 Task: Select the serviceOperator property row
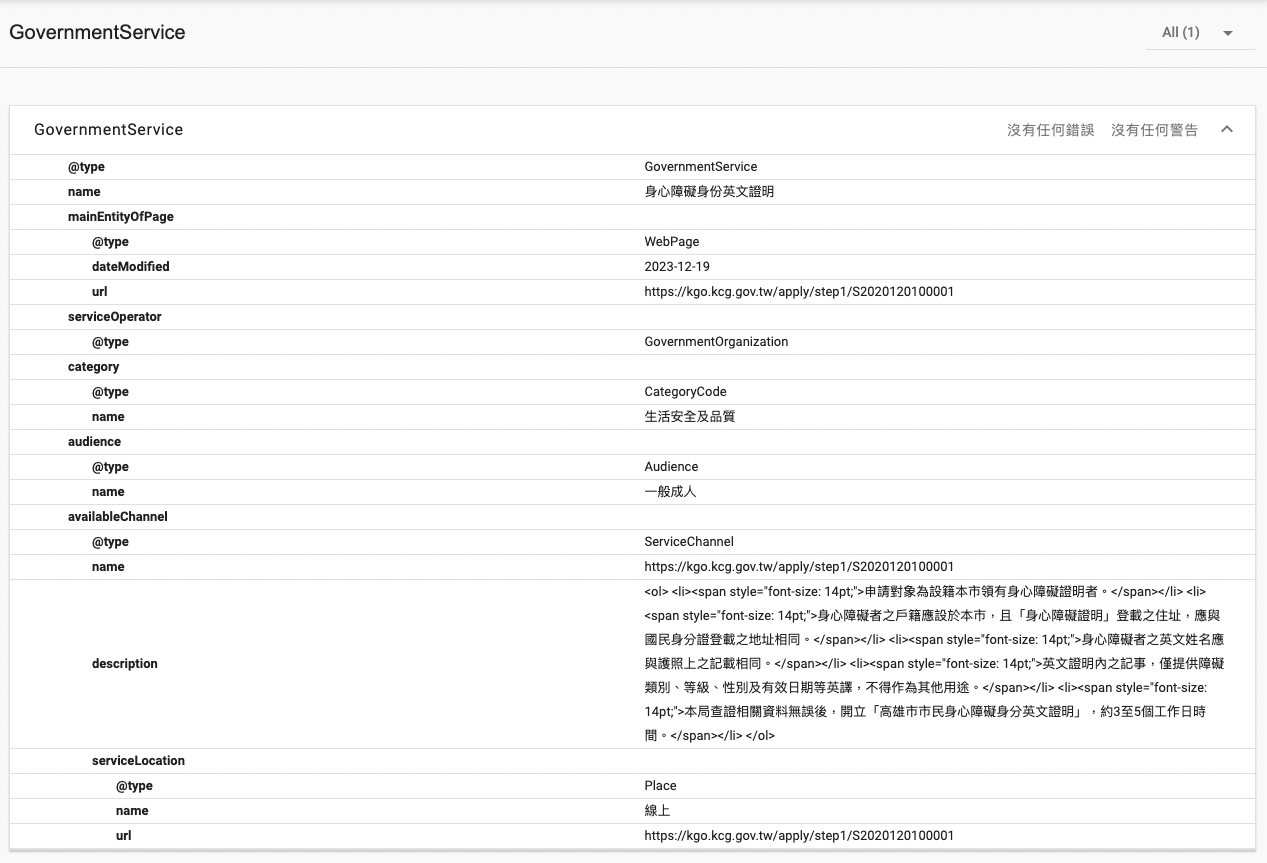click(114, 317)
